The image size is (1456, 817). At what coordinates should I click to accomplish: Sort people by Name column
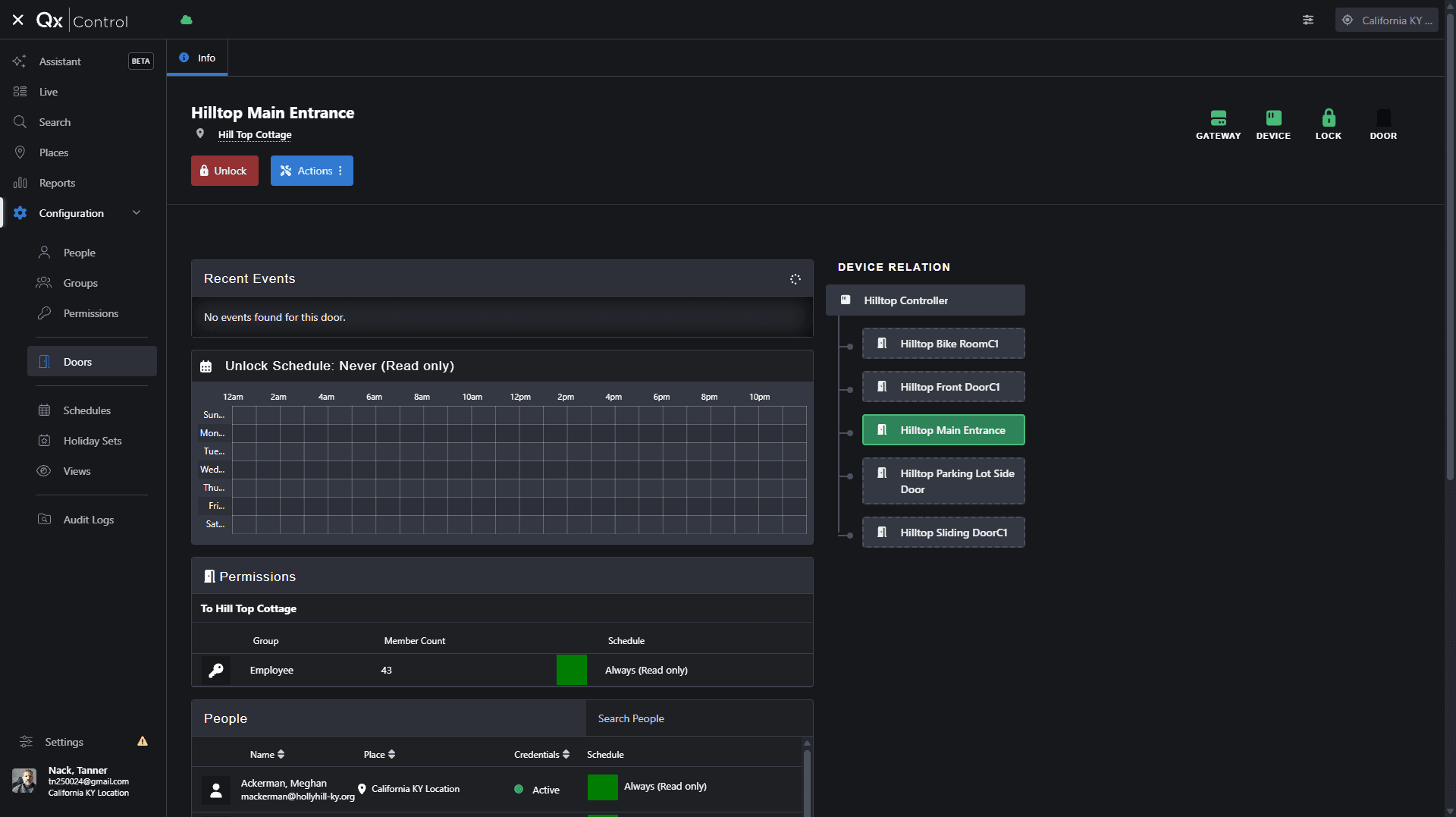coord(267,755)
